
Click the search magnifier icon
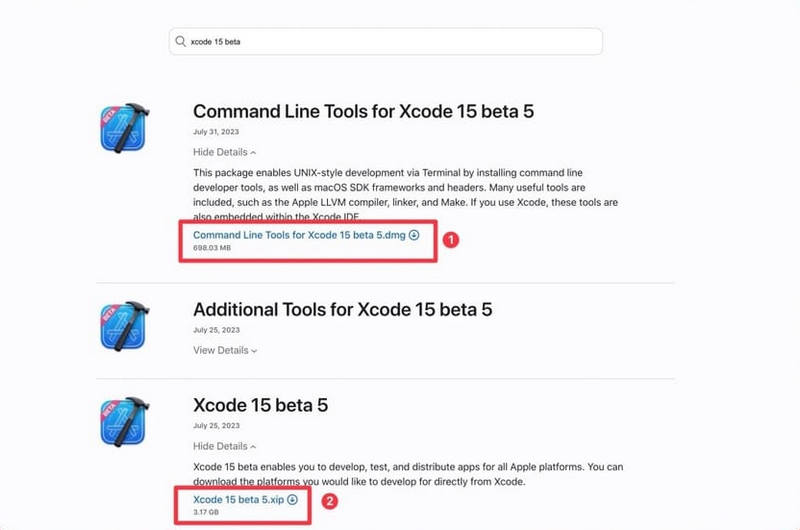(180, 41)
